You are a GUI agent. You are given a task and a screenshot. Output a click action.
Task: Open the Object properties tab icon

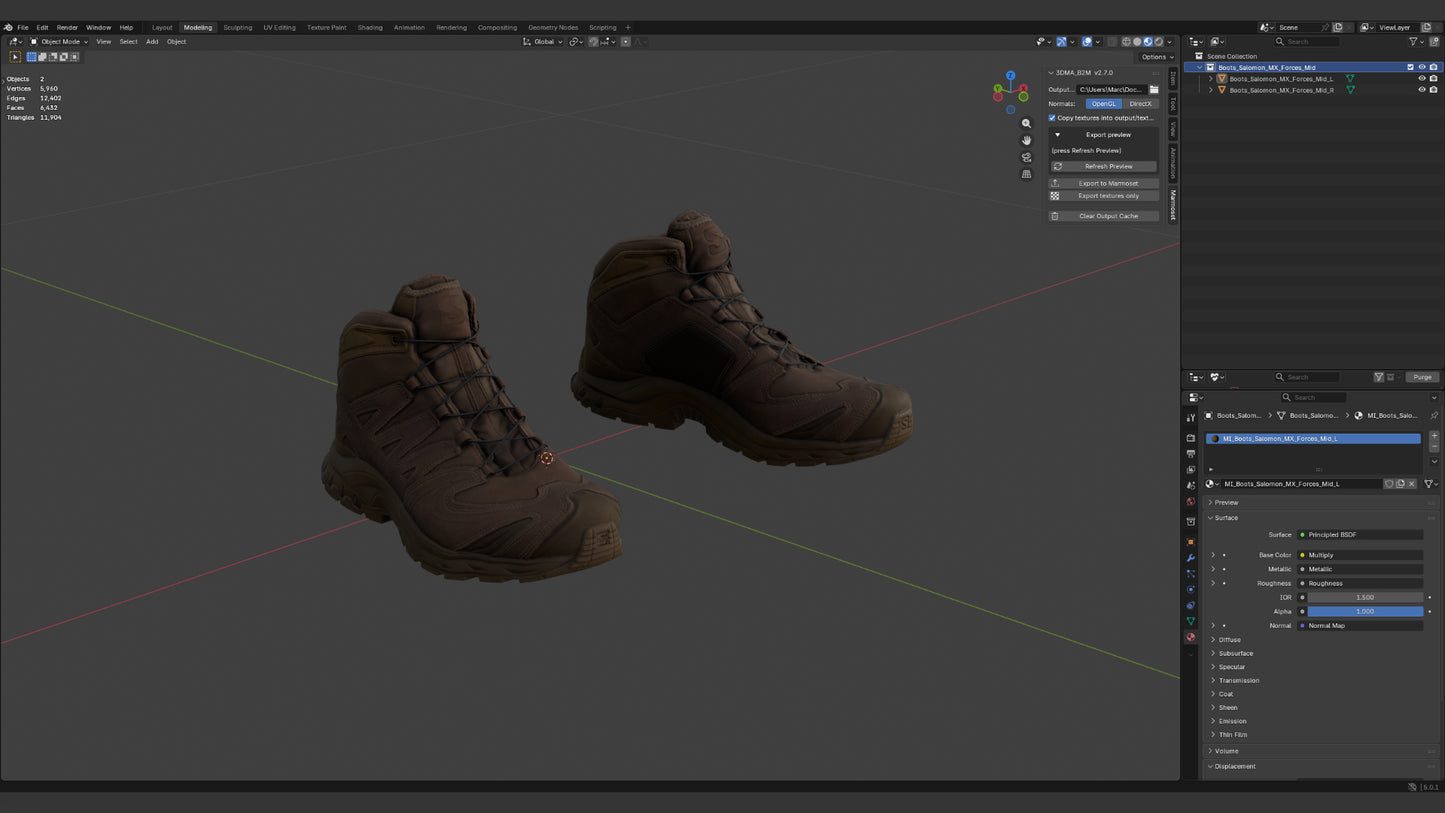coord(1191,542)
